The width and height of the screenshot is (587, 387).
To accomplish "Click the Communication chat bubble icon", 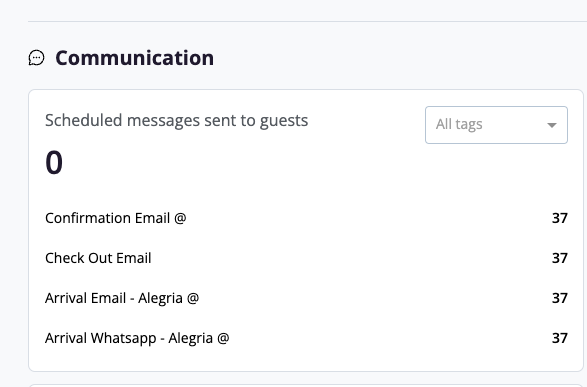I will pos(36,58).
